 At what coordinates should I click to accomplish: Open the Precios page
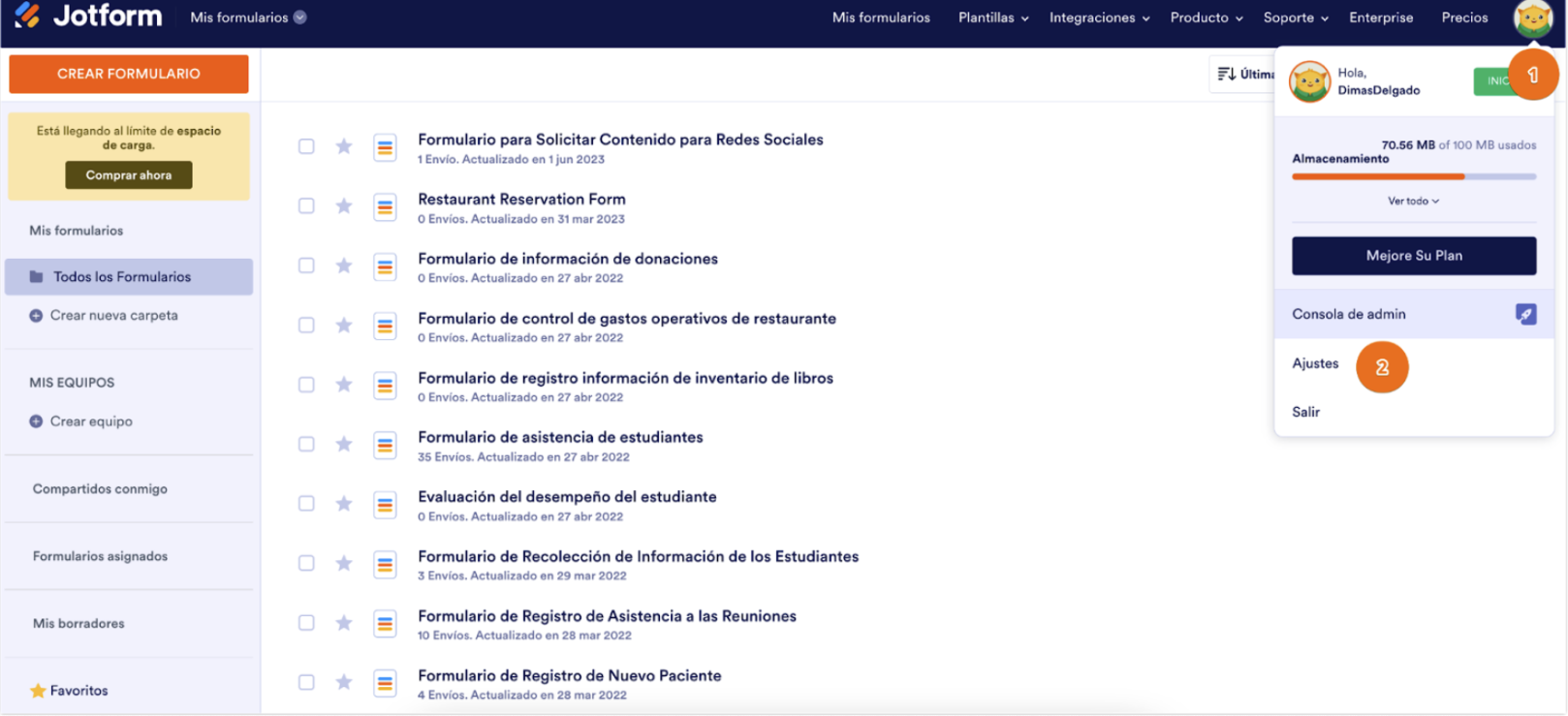point(1464,17)
